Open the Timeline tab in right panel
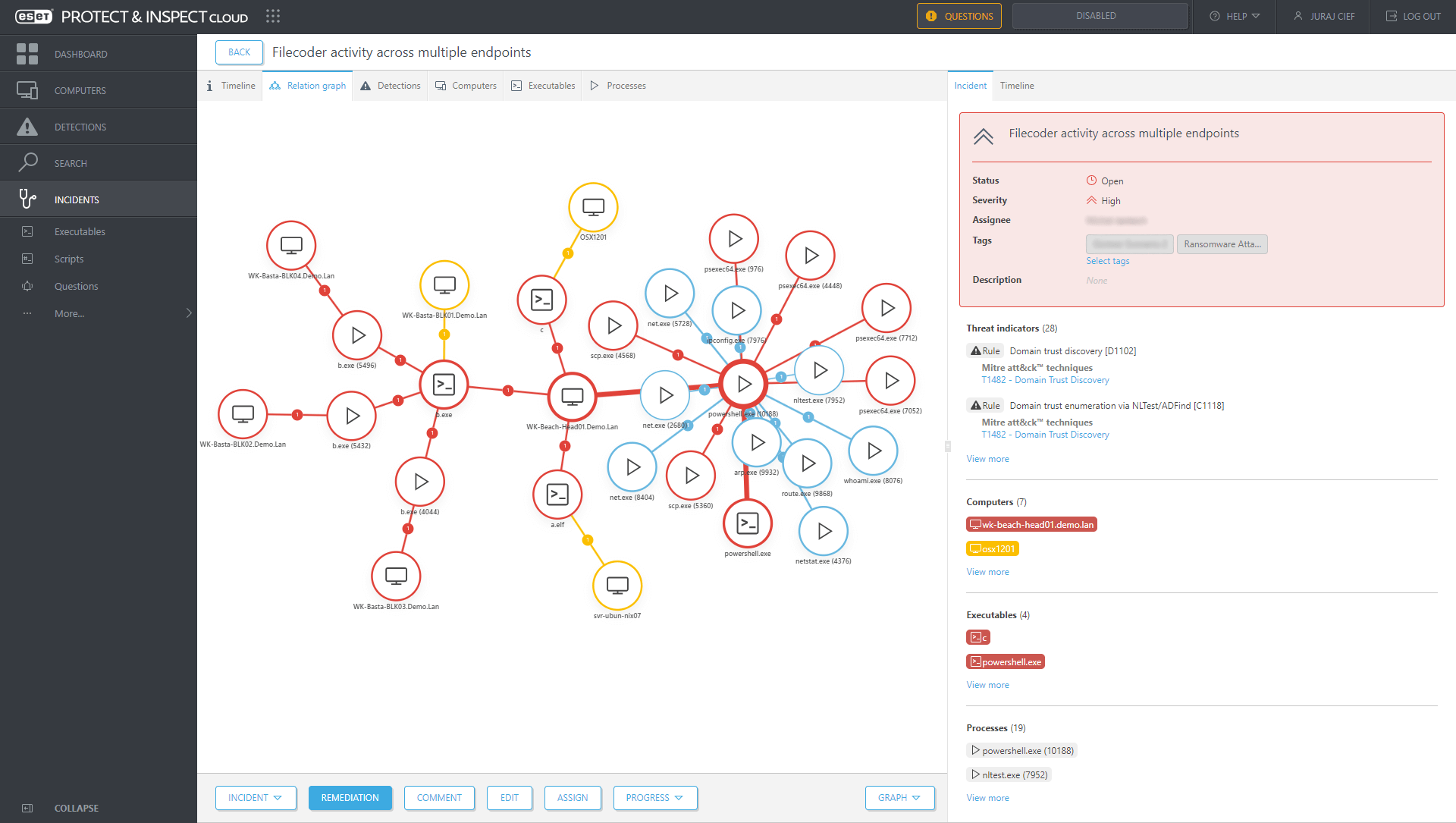This screenshot has width=1456, height=823. tap(1016, 86)
